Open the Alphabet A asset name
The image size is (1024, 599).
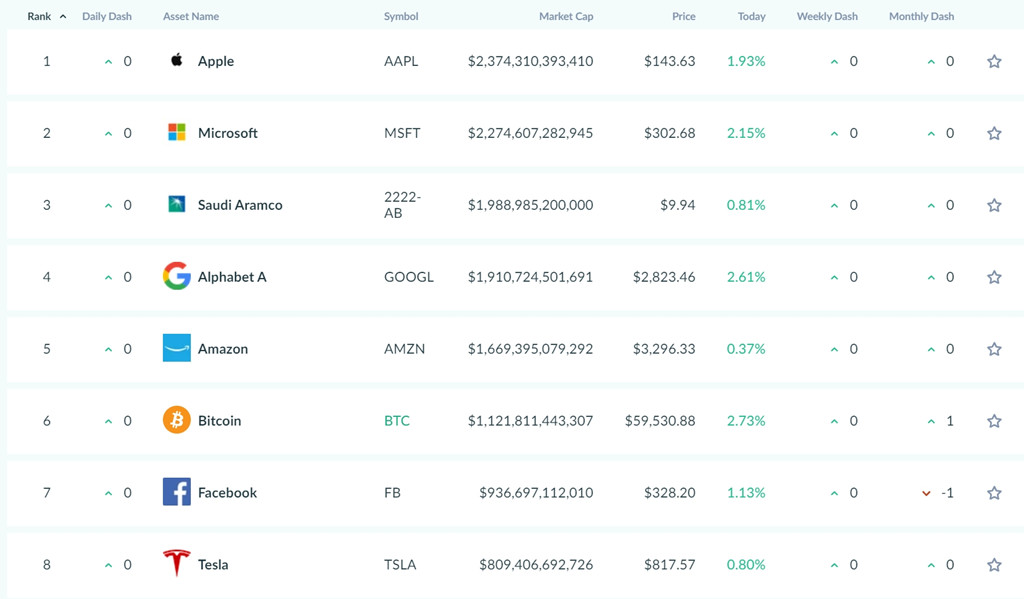pyautogui.click(x=232, y=277)
